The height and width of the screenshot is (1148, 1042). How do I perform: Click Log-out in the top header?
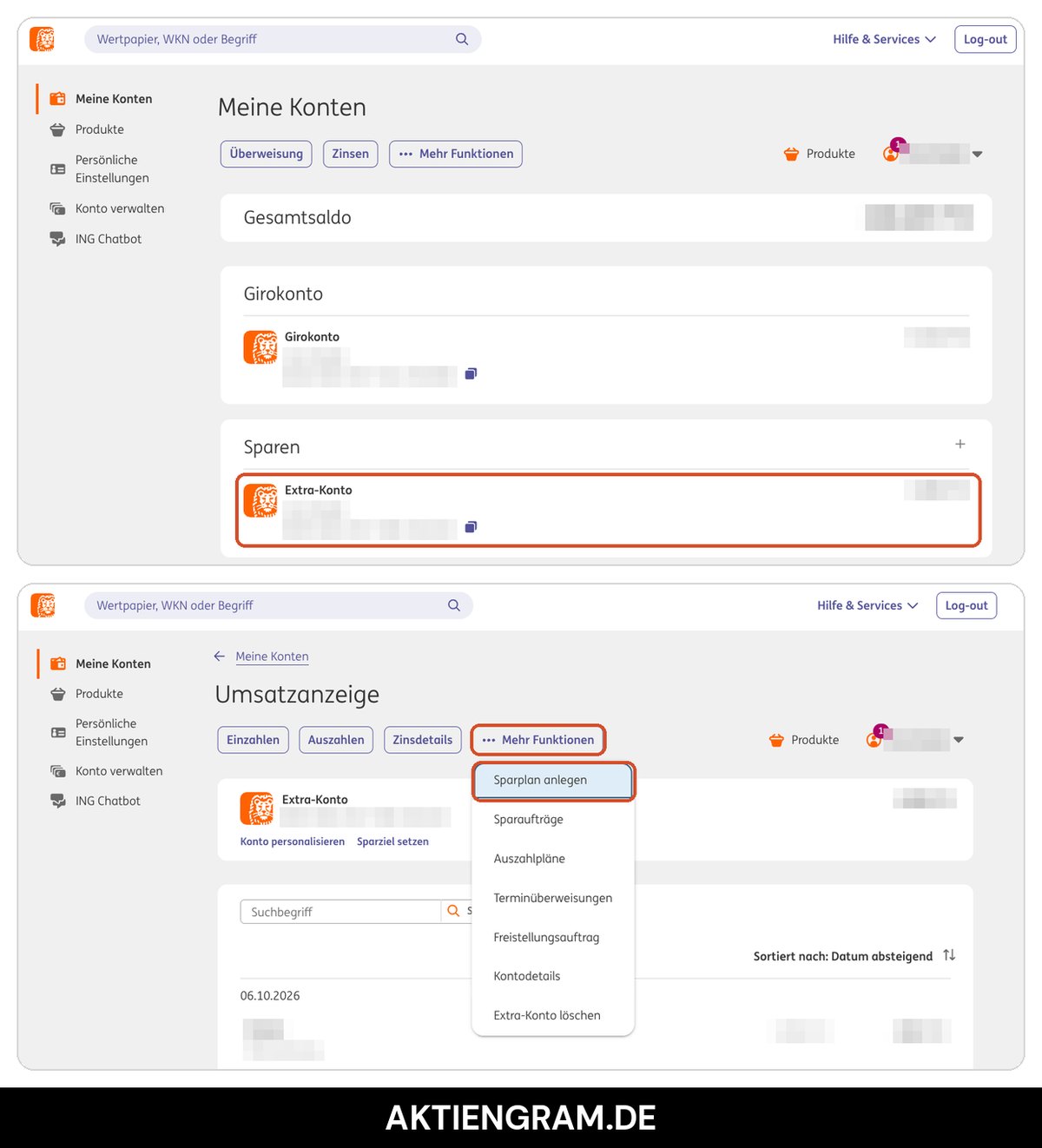(x=986, y=39)
